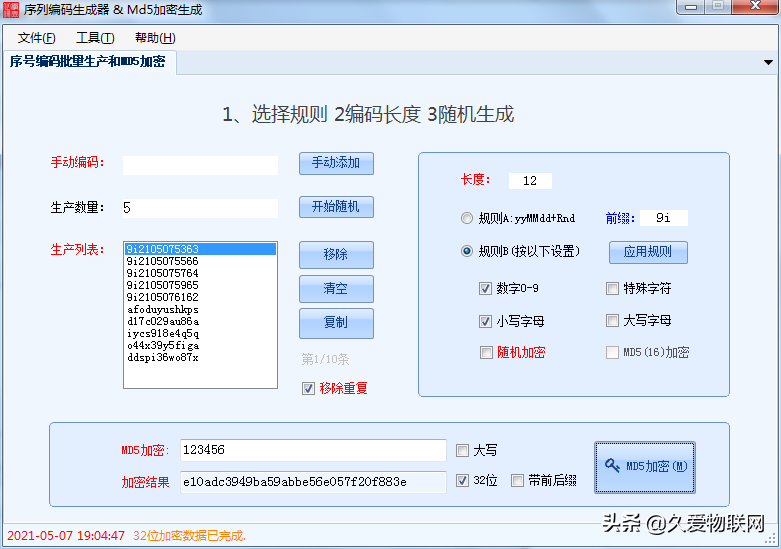Open the 帮助(H) menu
The width and height of the screenshot is (781, 549).
155,38
